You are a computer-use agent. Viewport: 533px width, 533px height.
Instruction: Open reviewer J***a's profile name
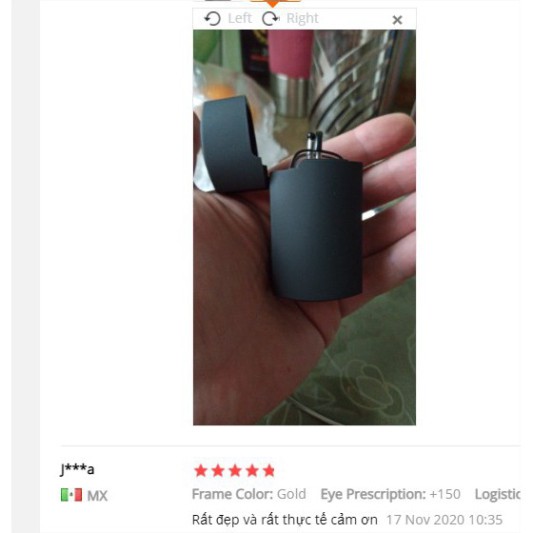[x=77, y=469]
